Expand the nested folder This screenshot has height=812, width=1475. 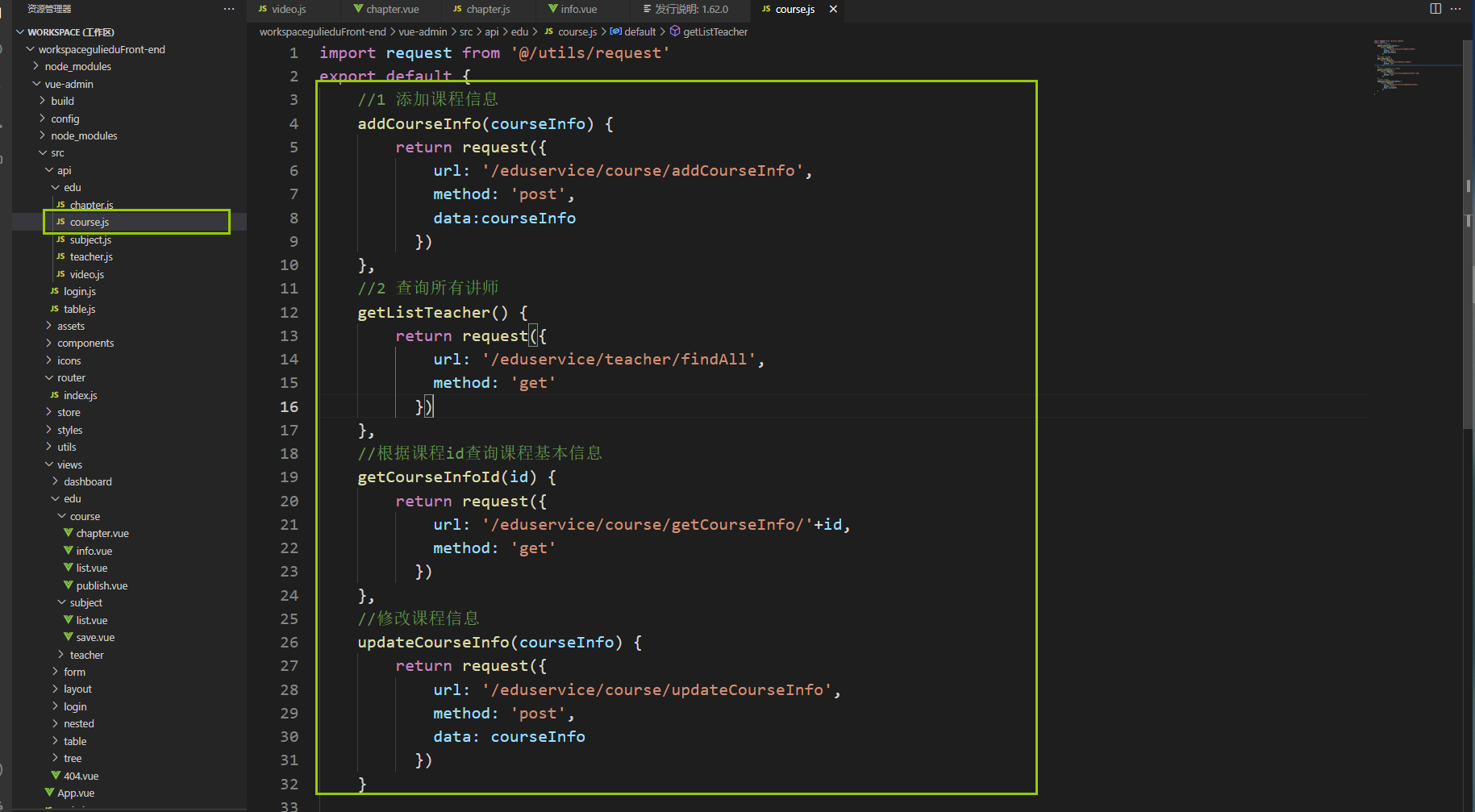click(56, 723)
